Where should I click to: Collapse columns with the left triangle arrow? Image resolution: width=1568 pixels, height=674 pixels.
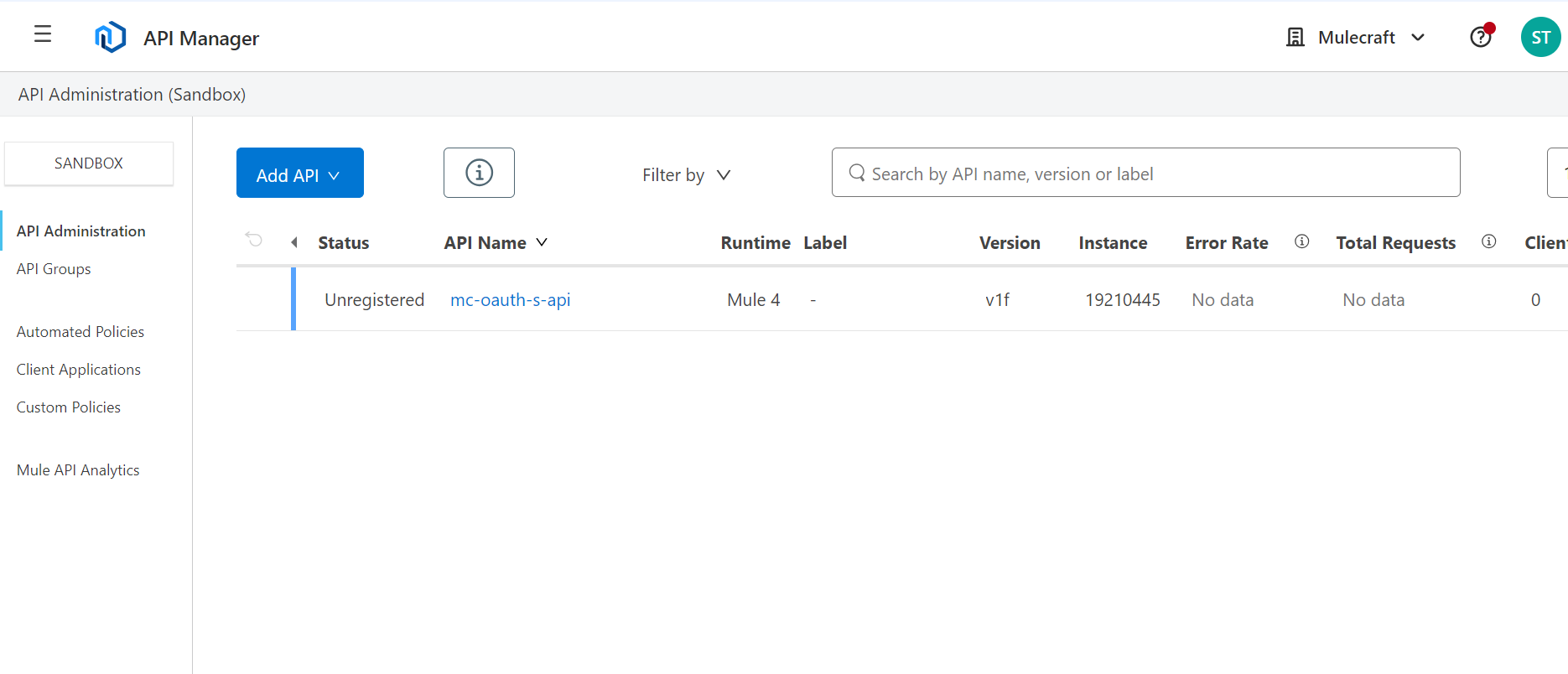pos(294,242)
